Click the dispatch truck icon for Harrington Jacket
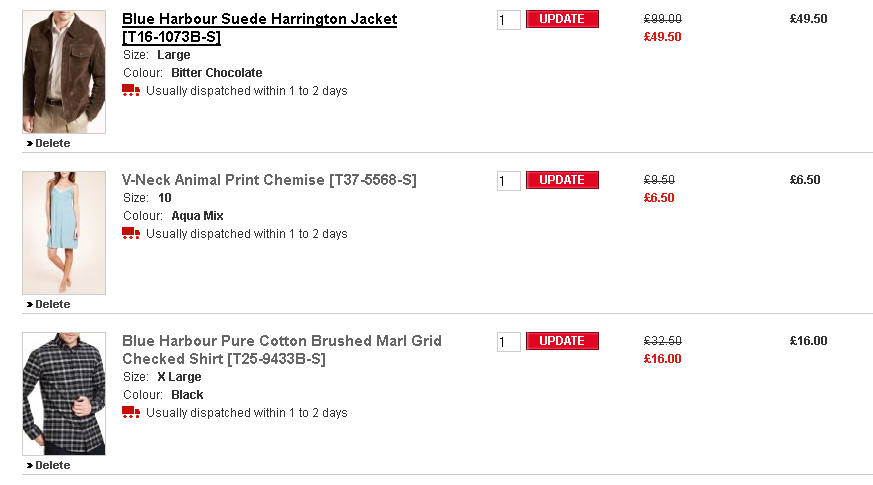The image size is (873, 485). point(131,91)
